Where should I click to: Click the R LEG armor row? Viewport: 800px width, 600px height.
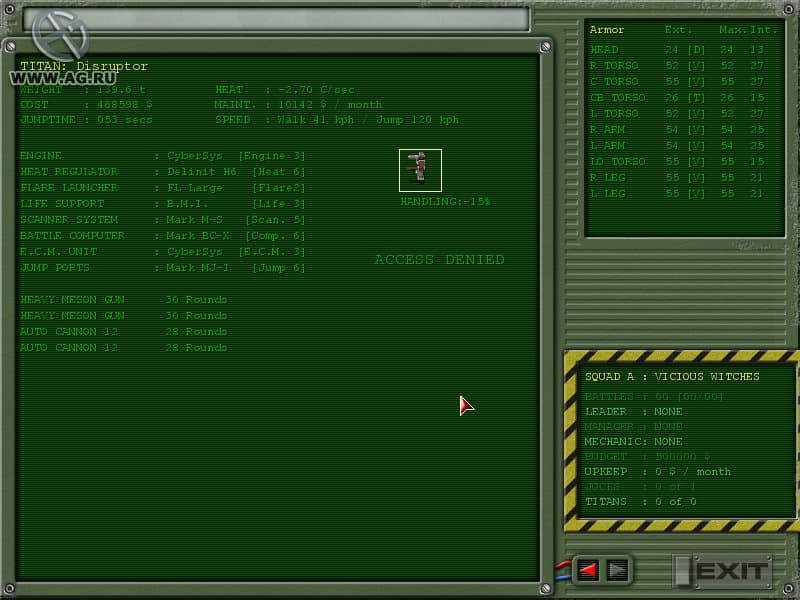point(677,178)
